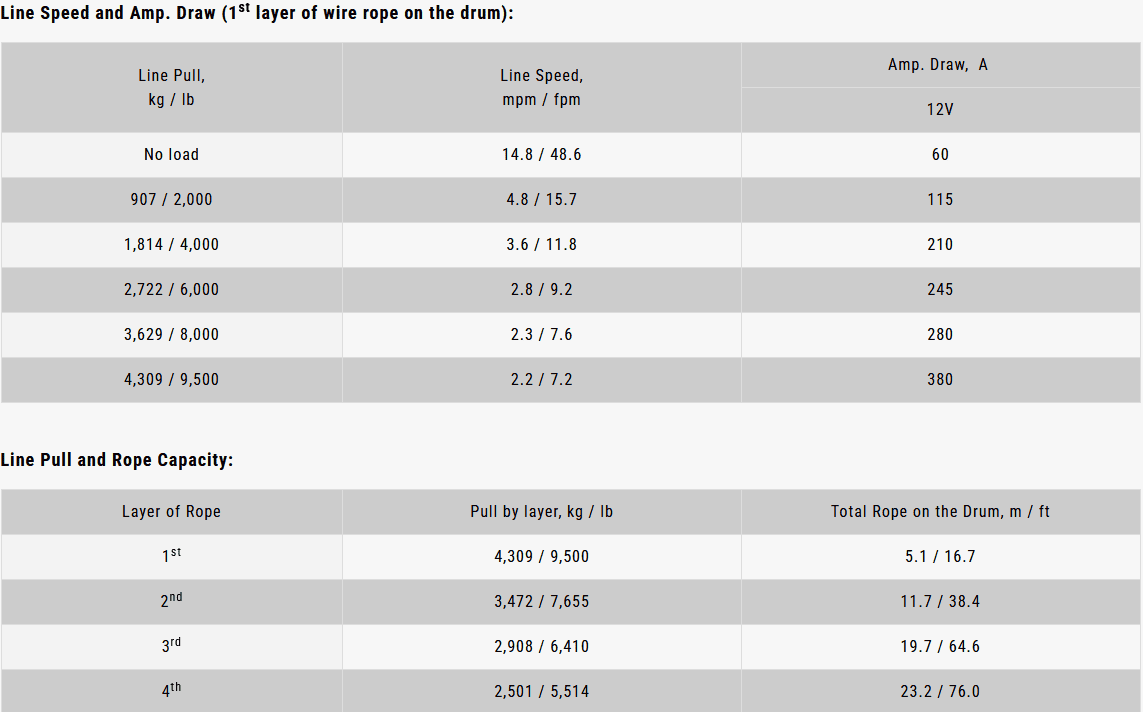
Task: Click the 'Line Speed and Amp. Draw' heading
Action: pos(257,15)
